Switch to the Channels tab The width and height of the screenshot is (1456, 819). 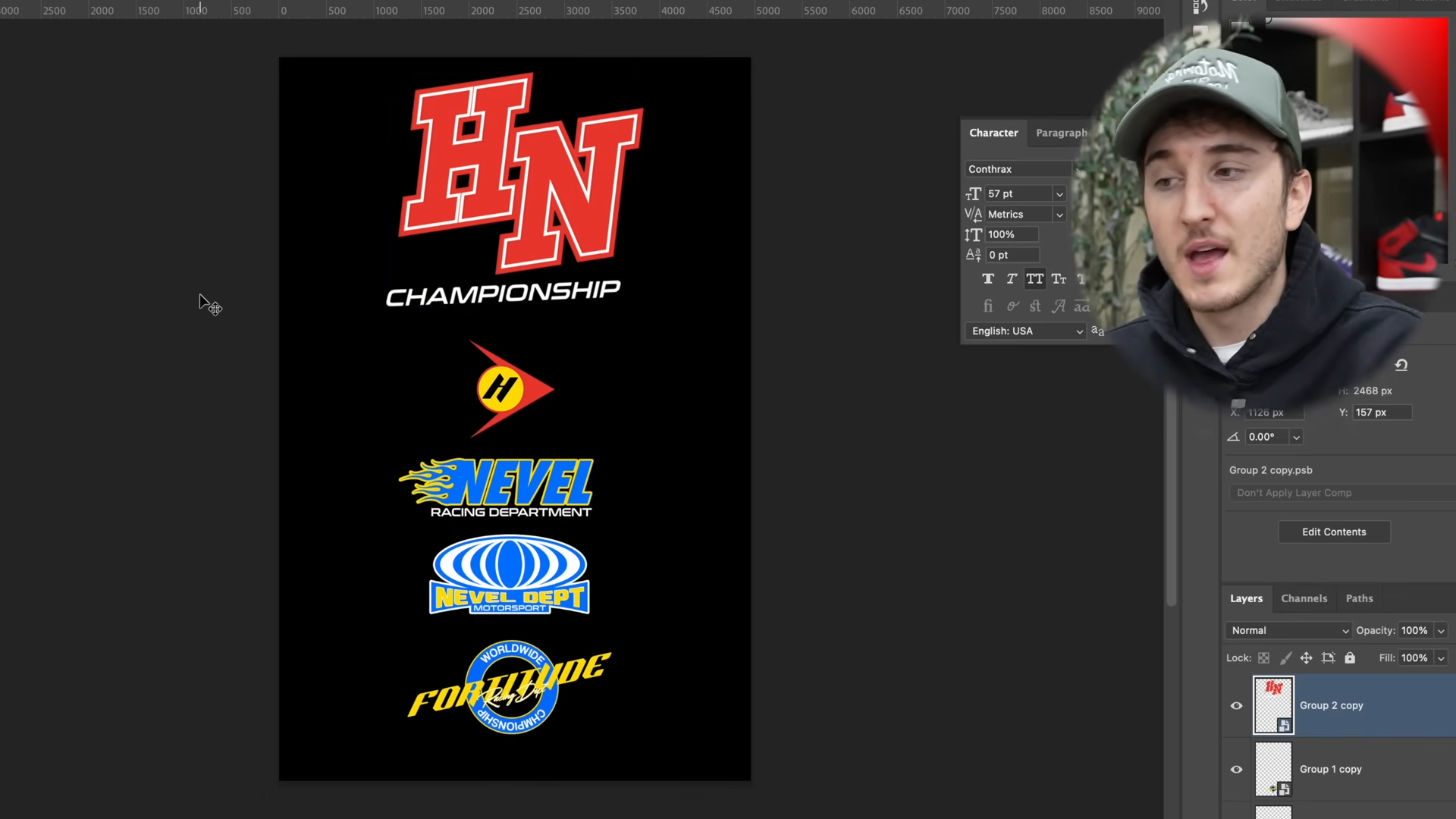[1304, 598]
